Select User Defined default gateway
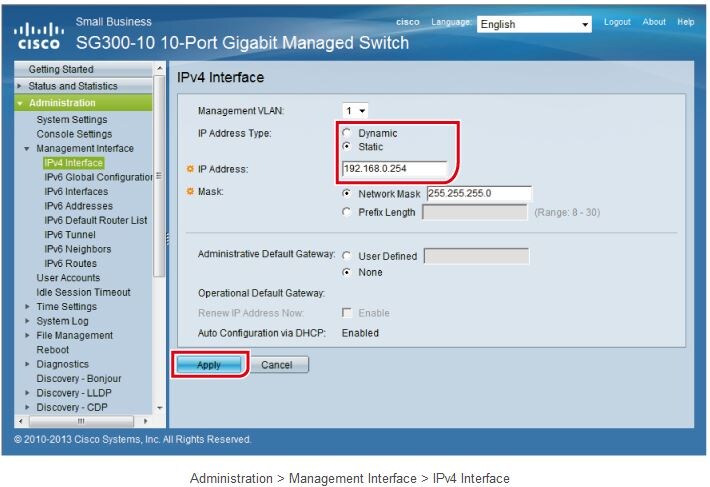Viewport: 710px width, 487px height. tap(347, 257)
